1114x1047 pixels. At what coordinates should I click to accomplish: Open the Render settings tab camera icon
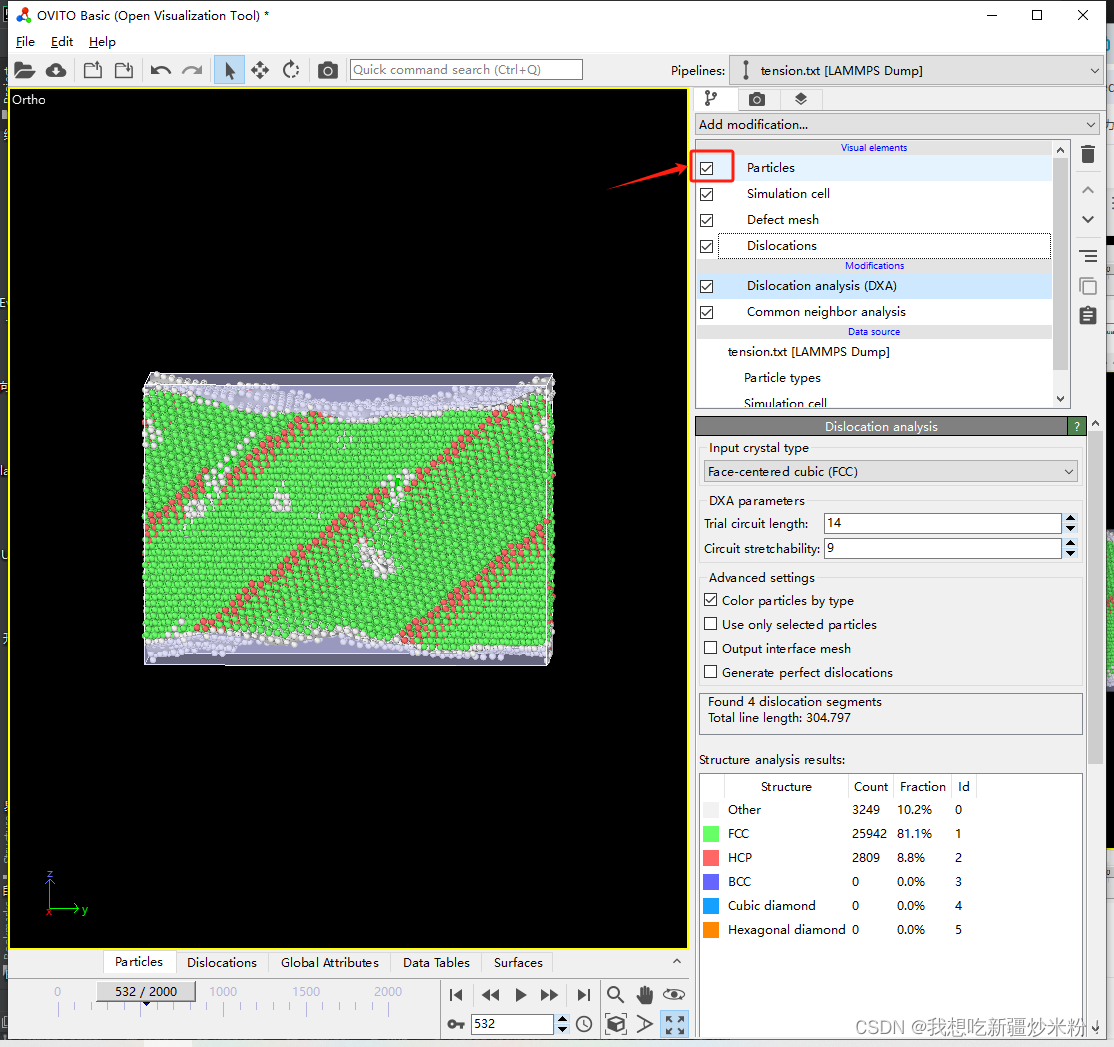tap(757, 99)
